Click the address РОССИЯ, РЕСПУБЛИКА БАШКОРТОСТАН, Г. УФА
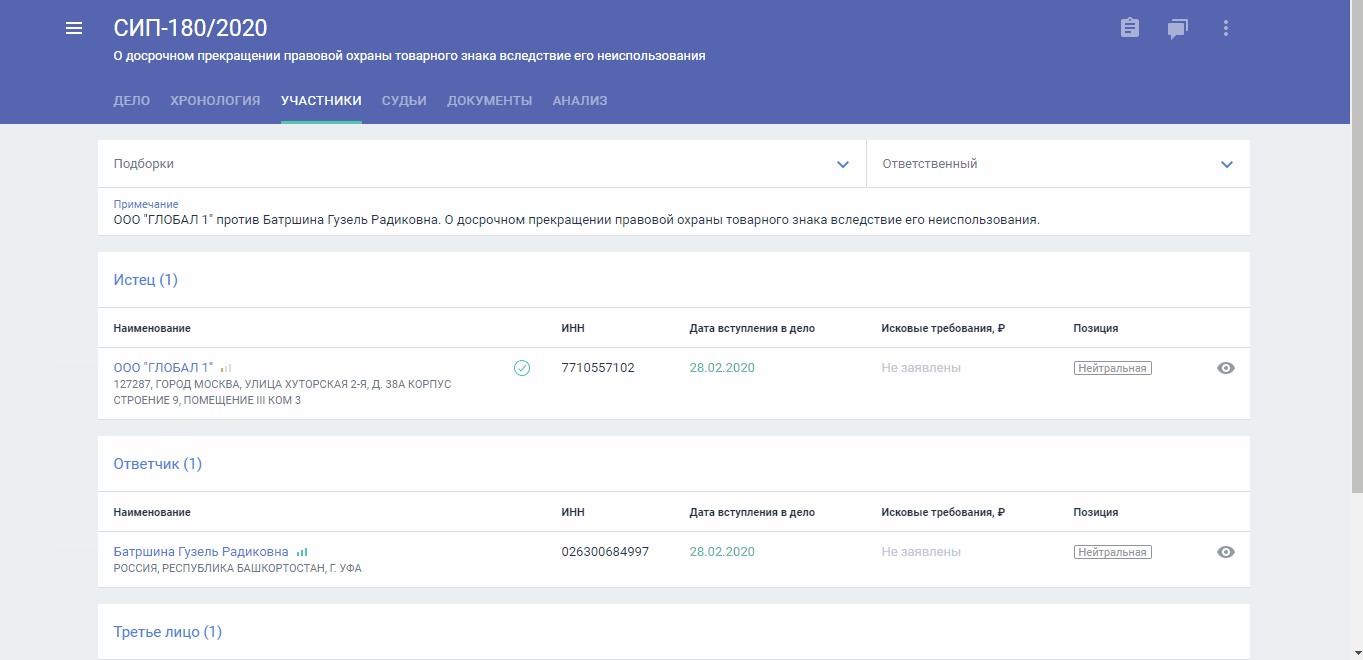This screenshot has width=1363, height=660. coord(238,569)
